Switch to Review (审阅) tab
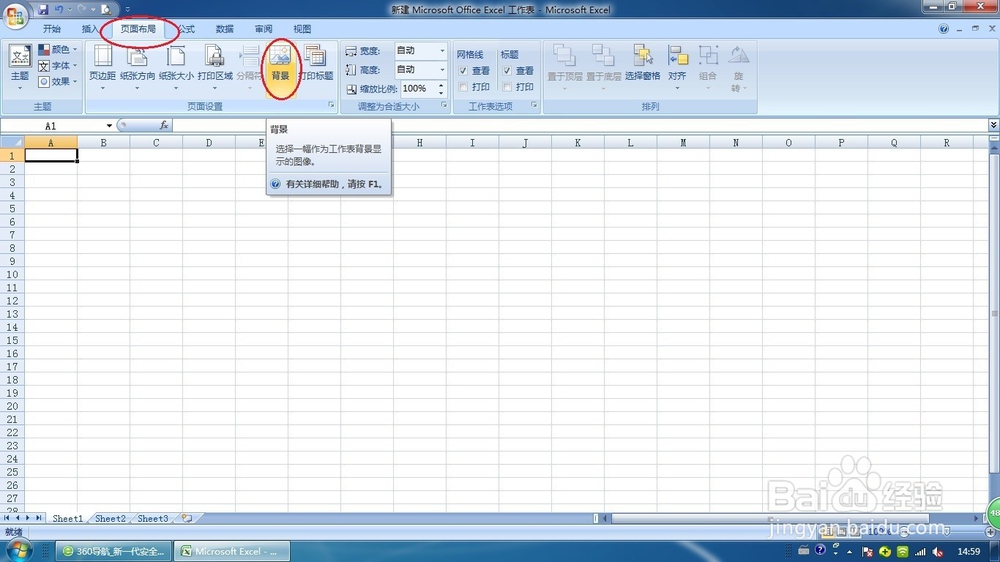The height and width of the screenshot is (562, 1000). coord(263,29)
